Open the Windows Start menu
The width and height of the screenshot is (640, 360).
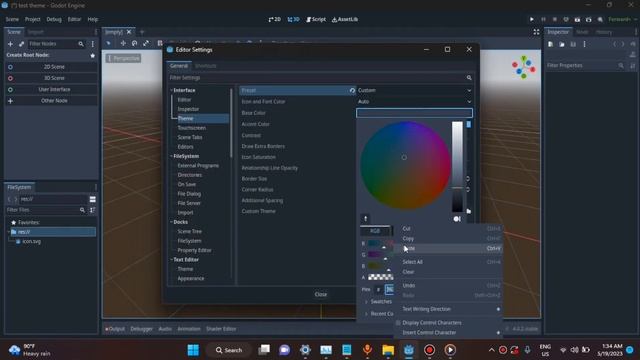click(193, 350)
